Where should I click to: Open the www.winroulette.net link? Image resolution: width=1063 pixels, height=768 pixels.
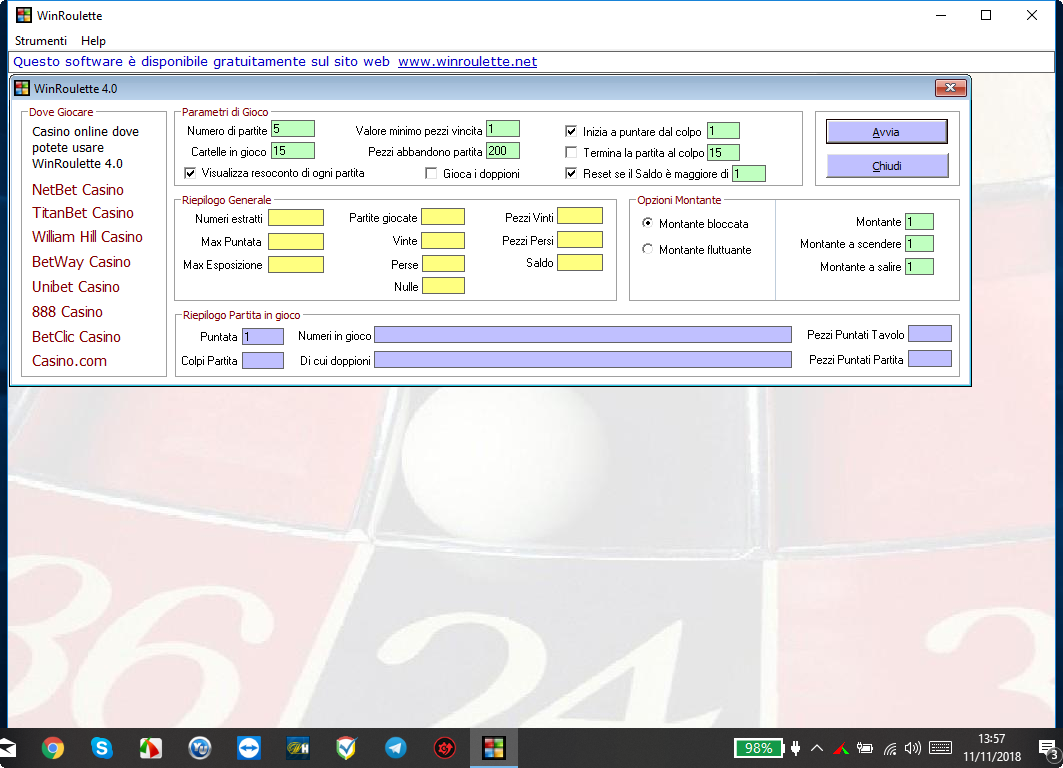coord(467,62)
